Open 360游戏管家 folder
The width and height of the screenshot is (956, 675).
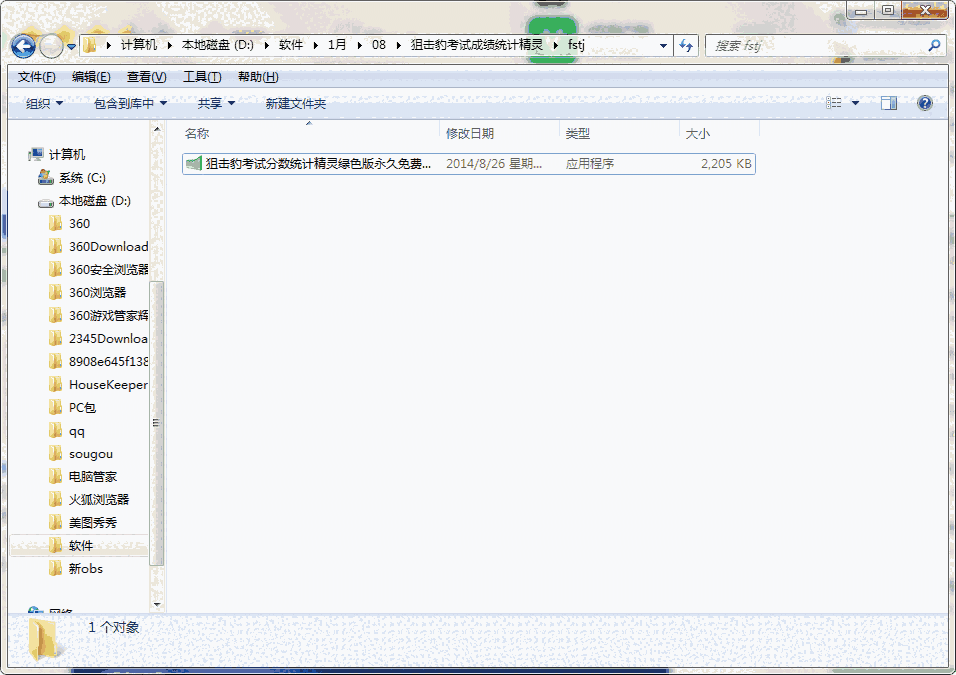pyautogui.click(x=109, y=316)
